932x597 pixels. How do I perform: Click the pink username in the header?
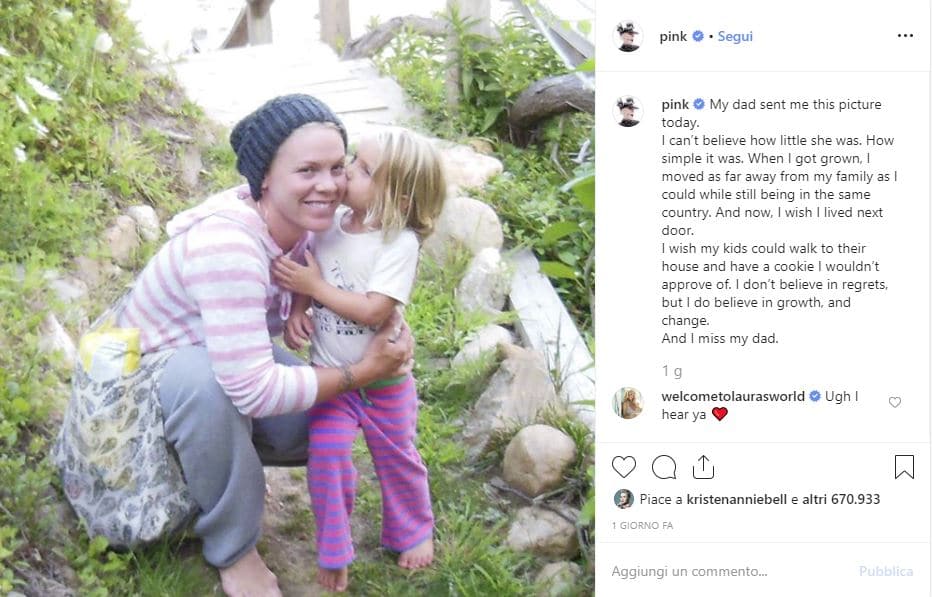[673, 36]
